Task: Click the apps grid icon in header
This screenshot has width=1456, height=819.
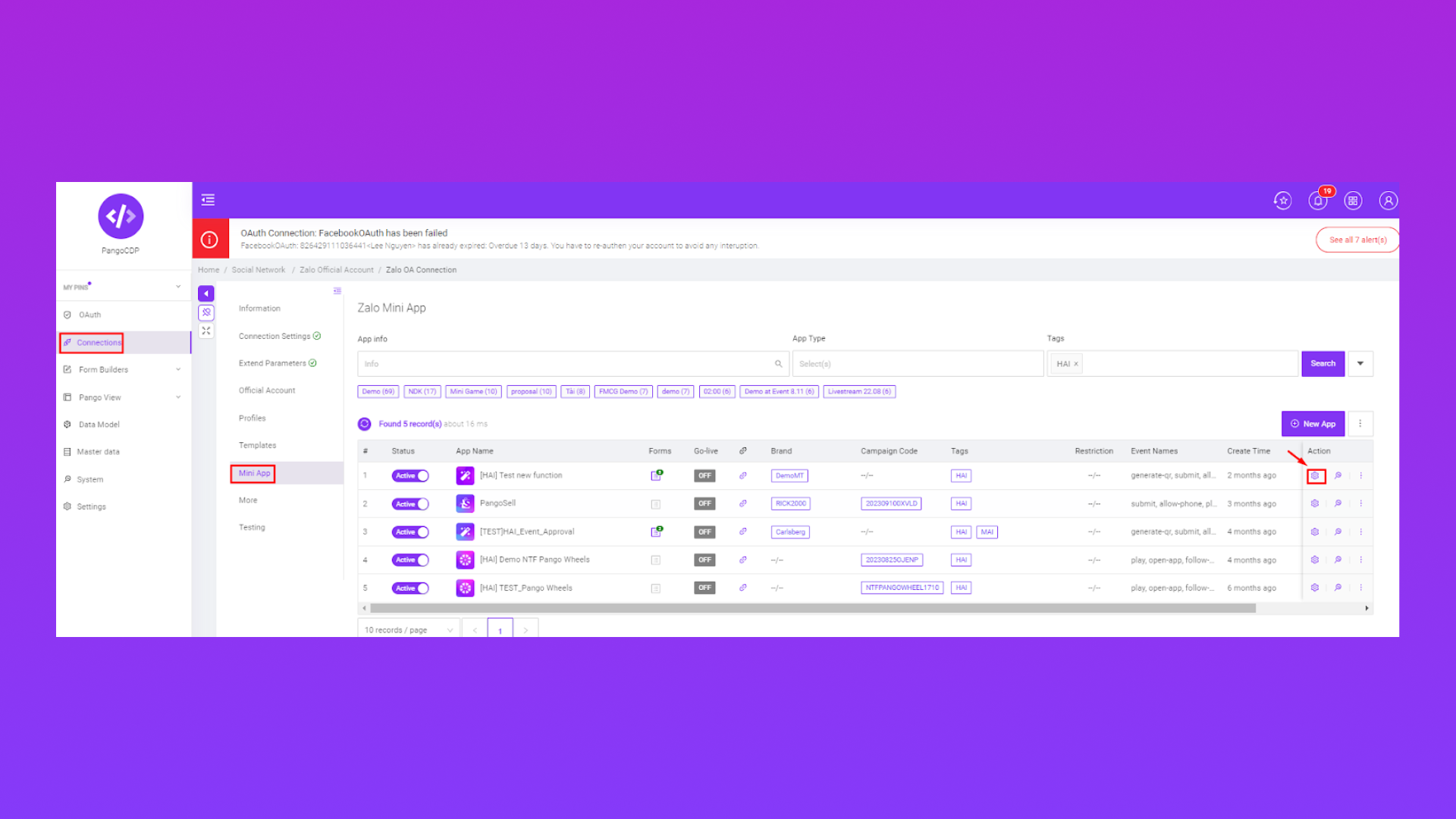Action: (1353, 201)
